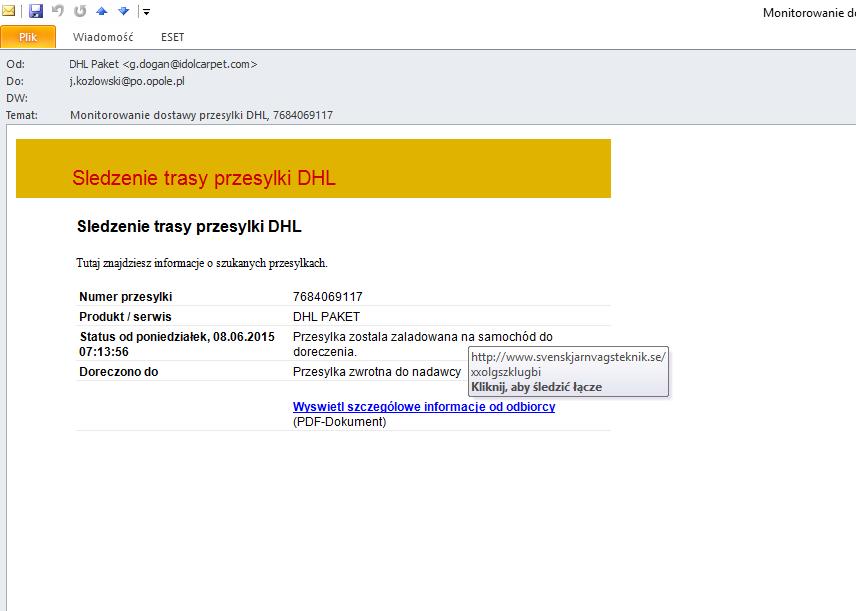Click the Numer przesylki label
This screenshot has height=611, width=856.
126,296
